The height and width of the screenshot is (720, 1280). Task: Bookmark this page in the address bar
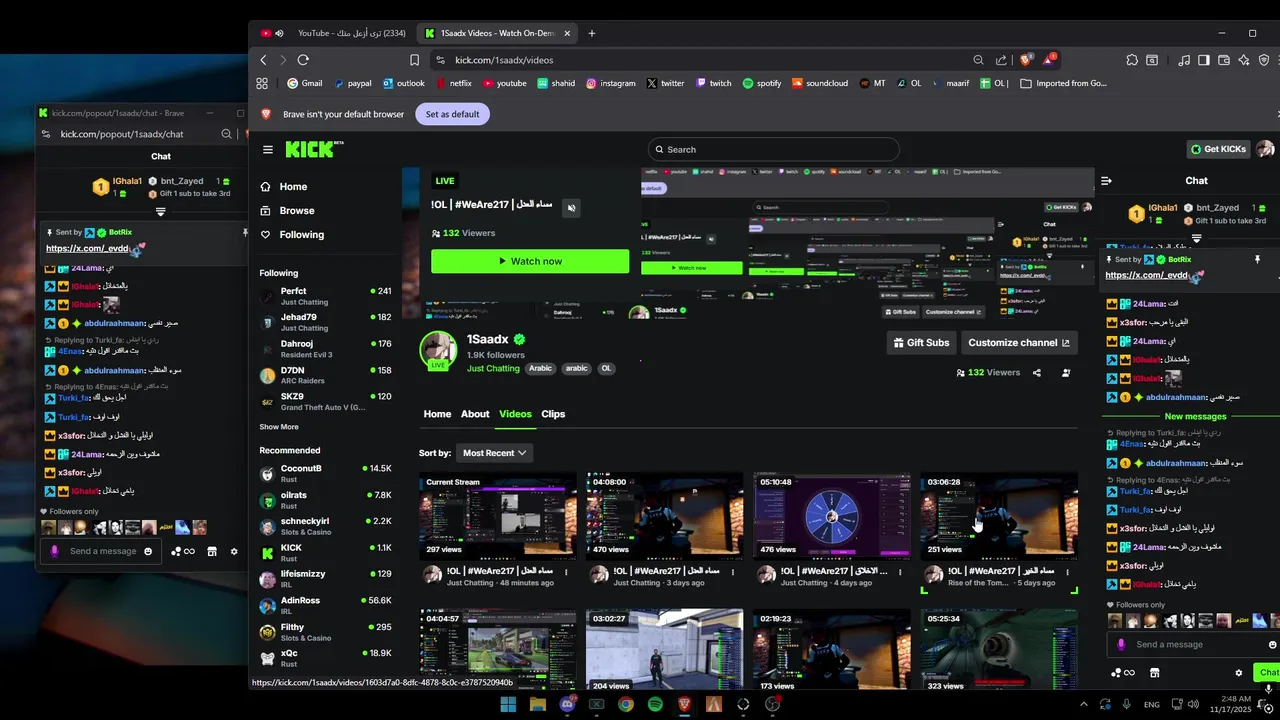(x=414, y=60)
